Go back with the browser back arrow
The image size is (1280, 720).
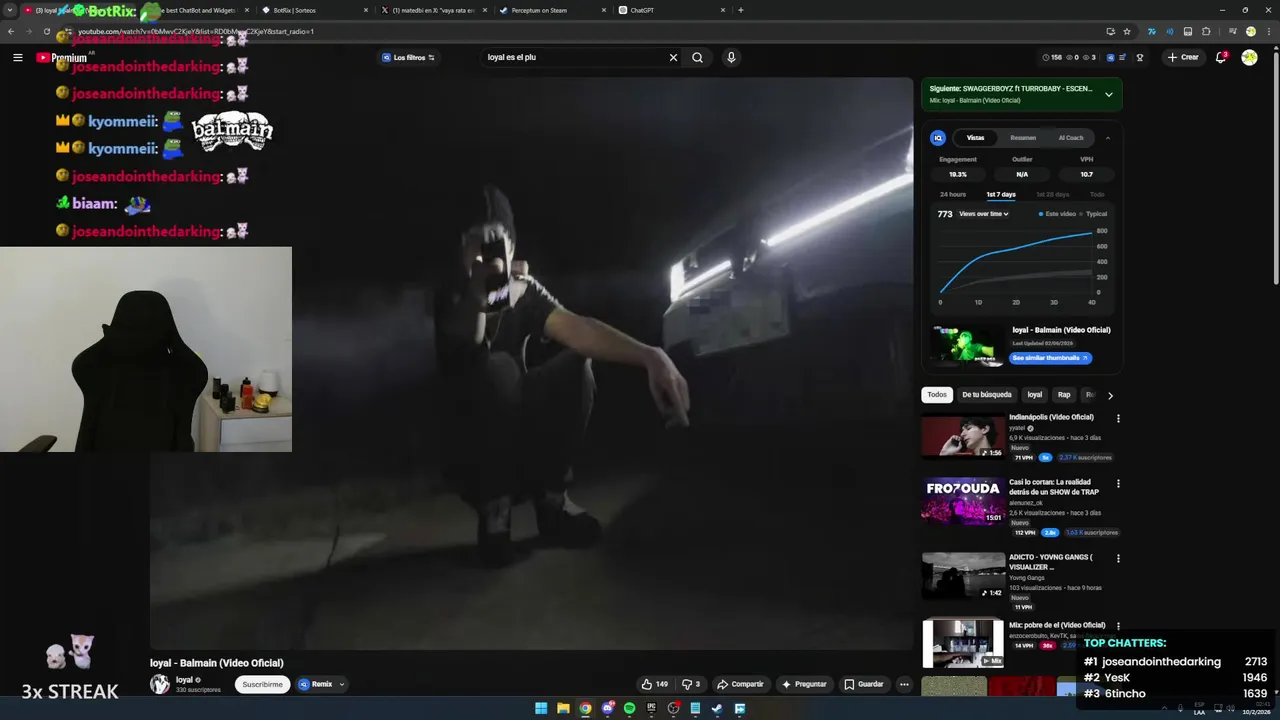(11, 31)
